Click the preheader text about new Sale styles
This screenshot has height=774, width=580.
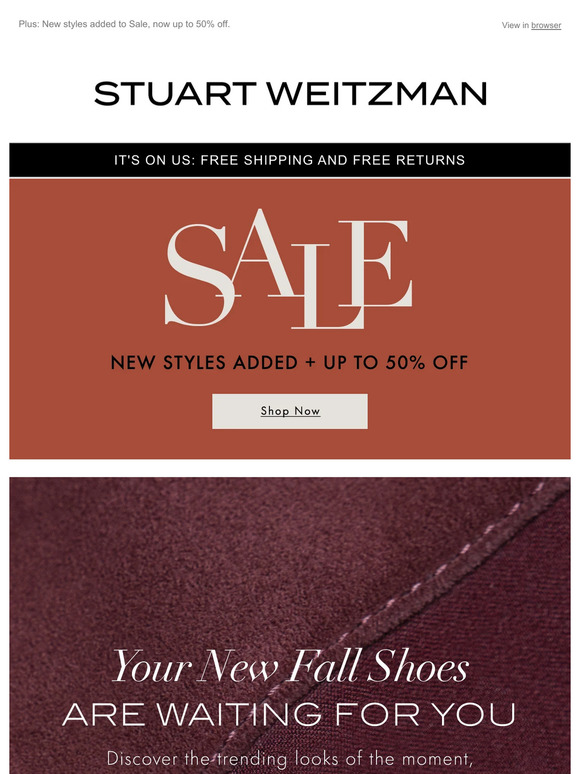pos(124,24)
